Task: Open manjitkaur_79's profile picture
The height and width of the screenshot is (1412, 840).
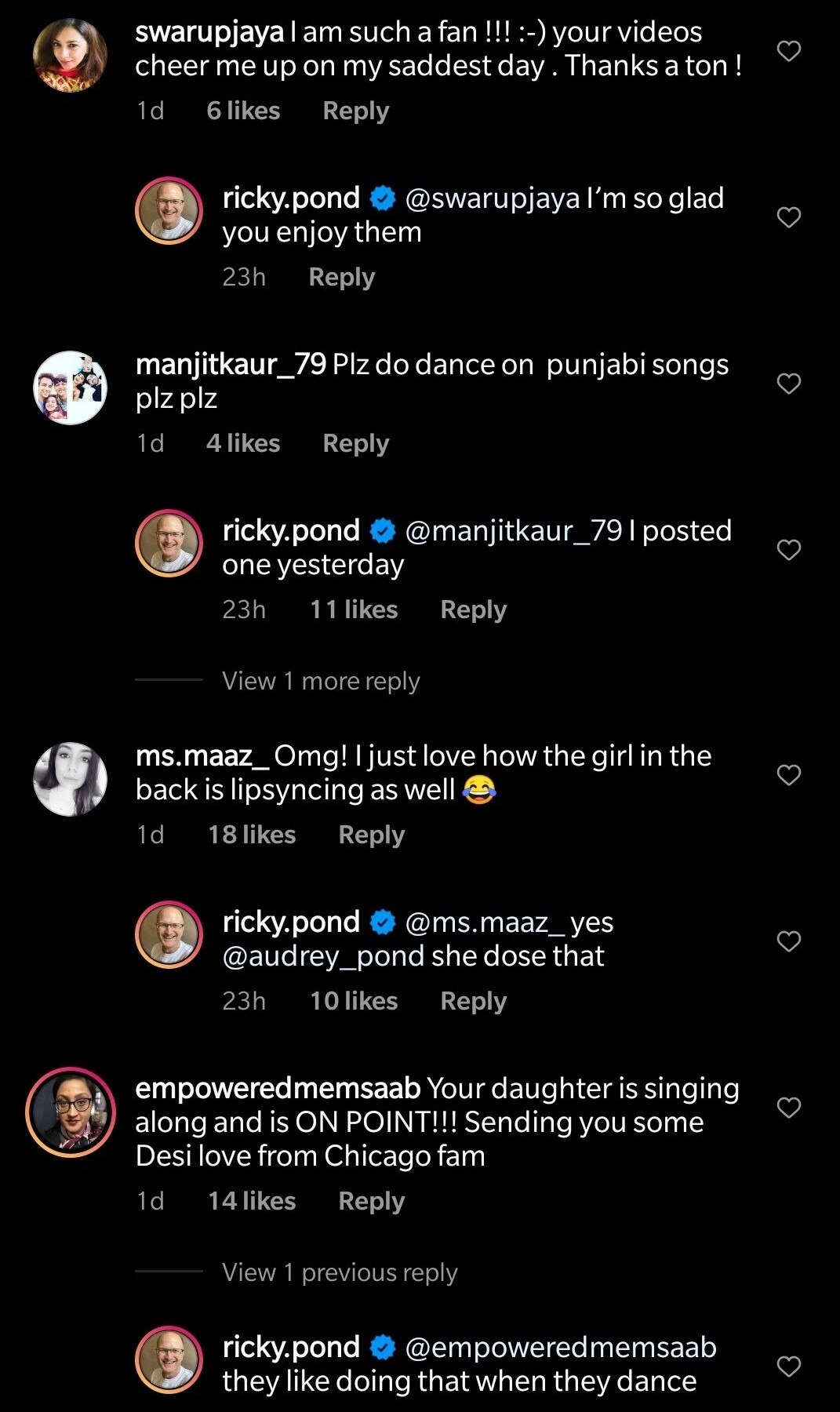Action: pos(71,388)
